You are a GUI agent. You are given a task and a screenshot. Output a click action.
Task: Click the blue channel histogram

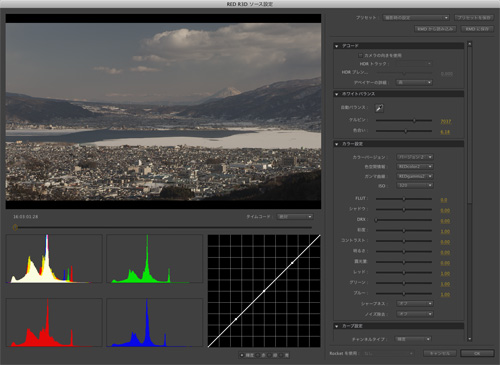[x=155, y=323]
